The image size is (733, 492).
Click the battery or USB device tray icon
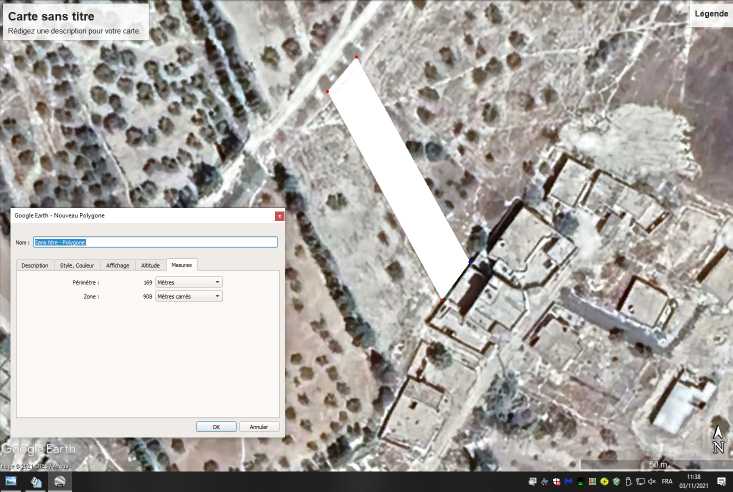click(x=628, y=482)
